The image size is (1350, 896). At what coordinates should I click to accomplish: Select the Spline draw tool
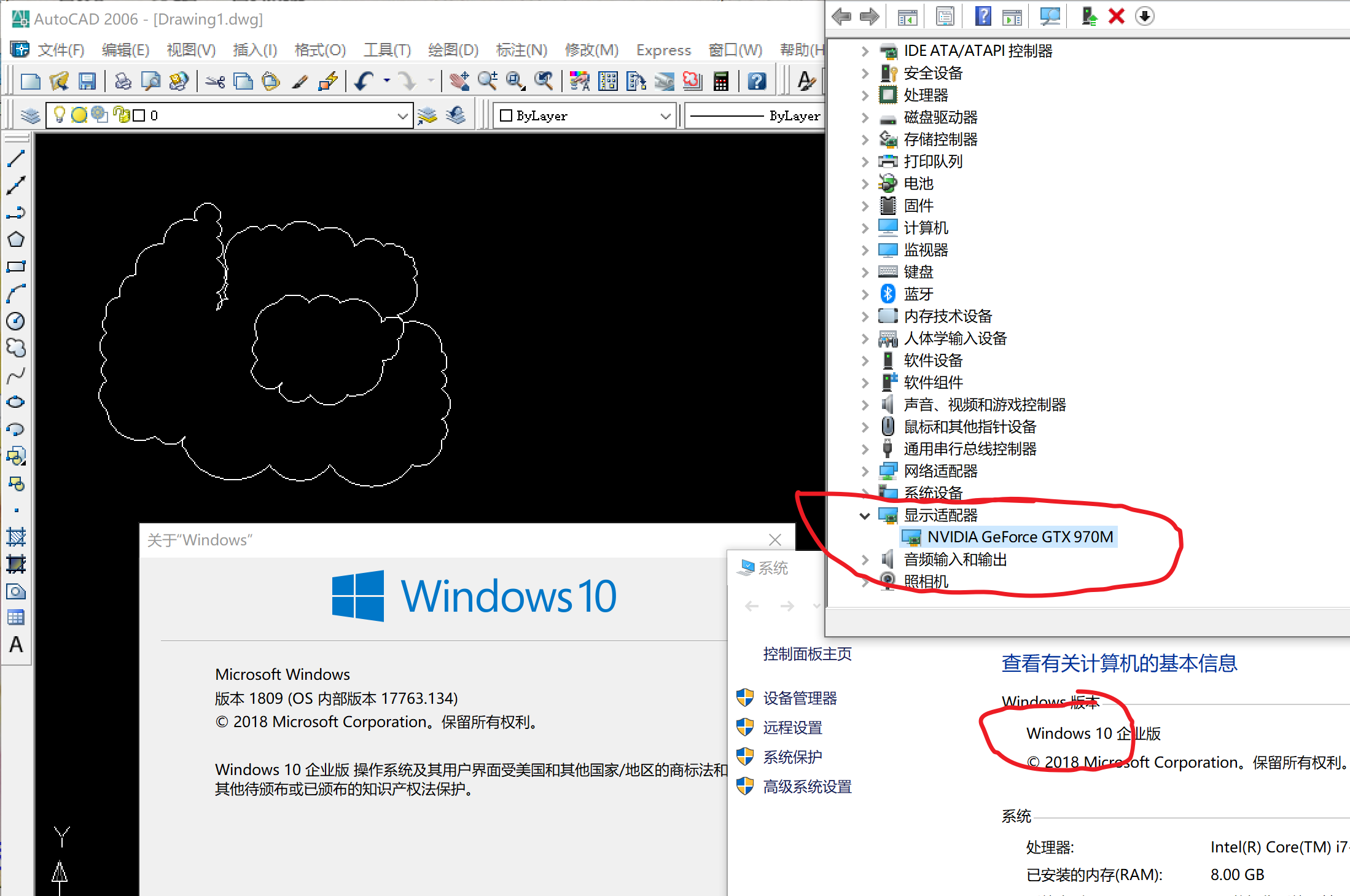click(16, 375)
